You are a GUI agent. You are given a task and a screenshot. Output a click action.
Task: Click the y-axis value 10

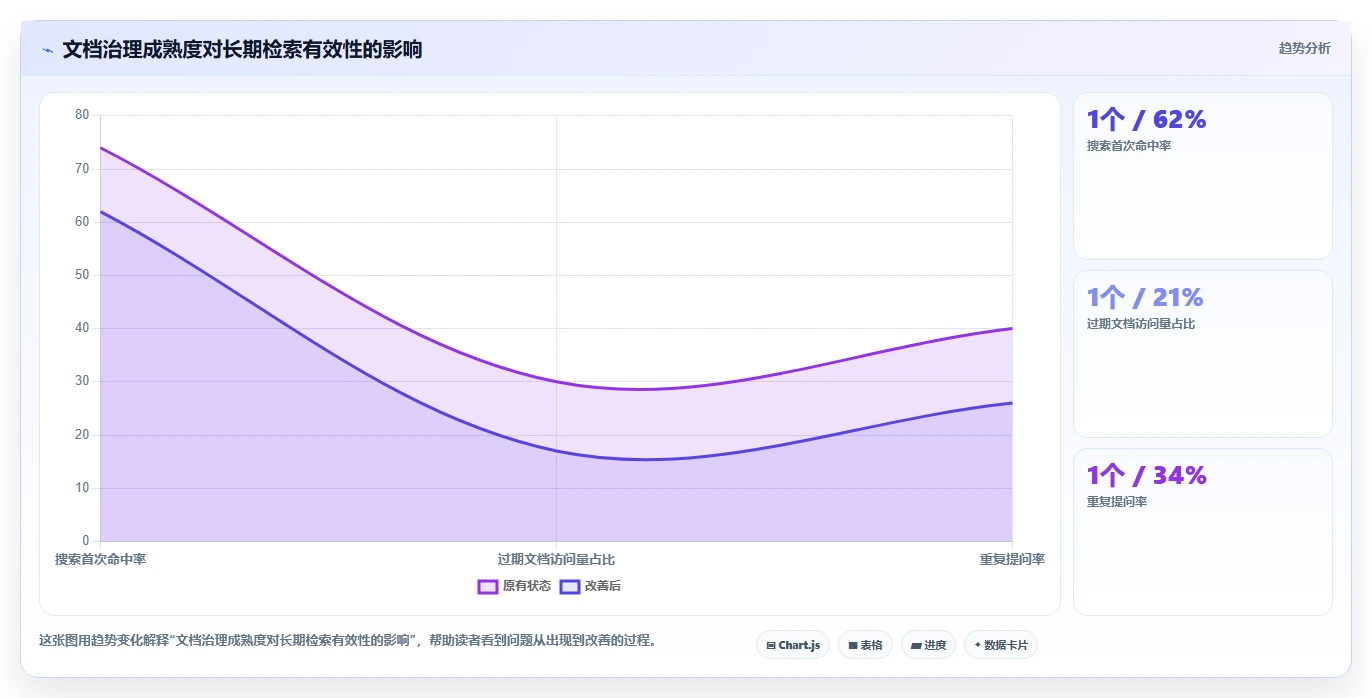82,488
